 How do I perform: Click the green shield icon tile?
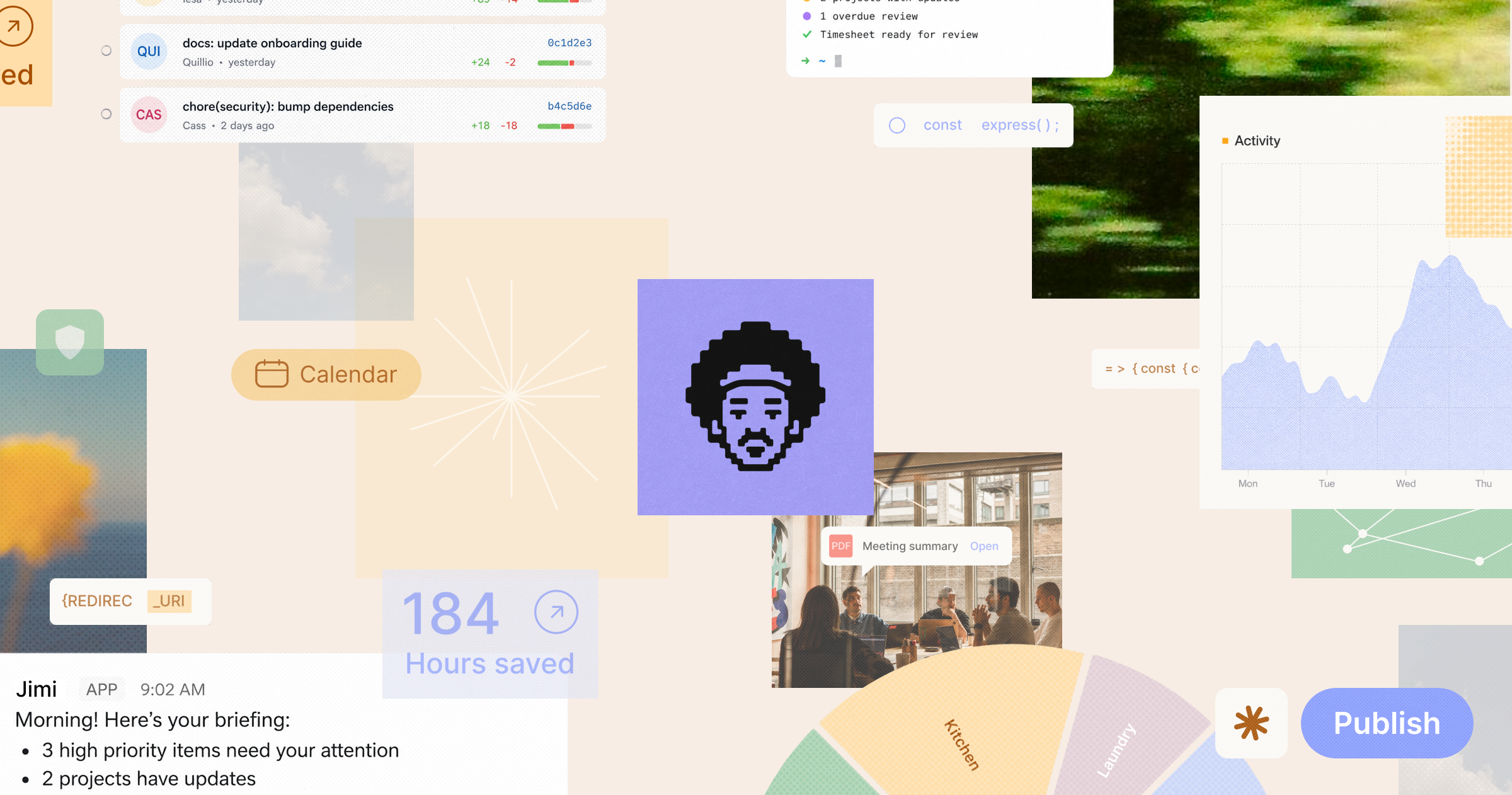click(x=70, y=342)
